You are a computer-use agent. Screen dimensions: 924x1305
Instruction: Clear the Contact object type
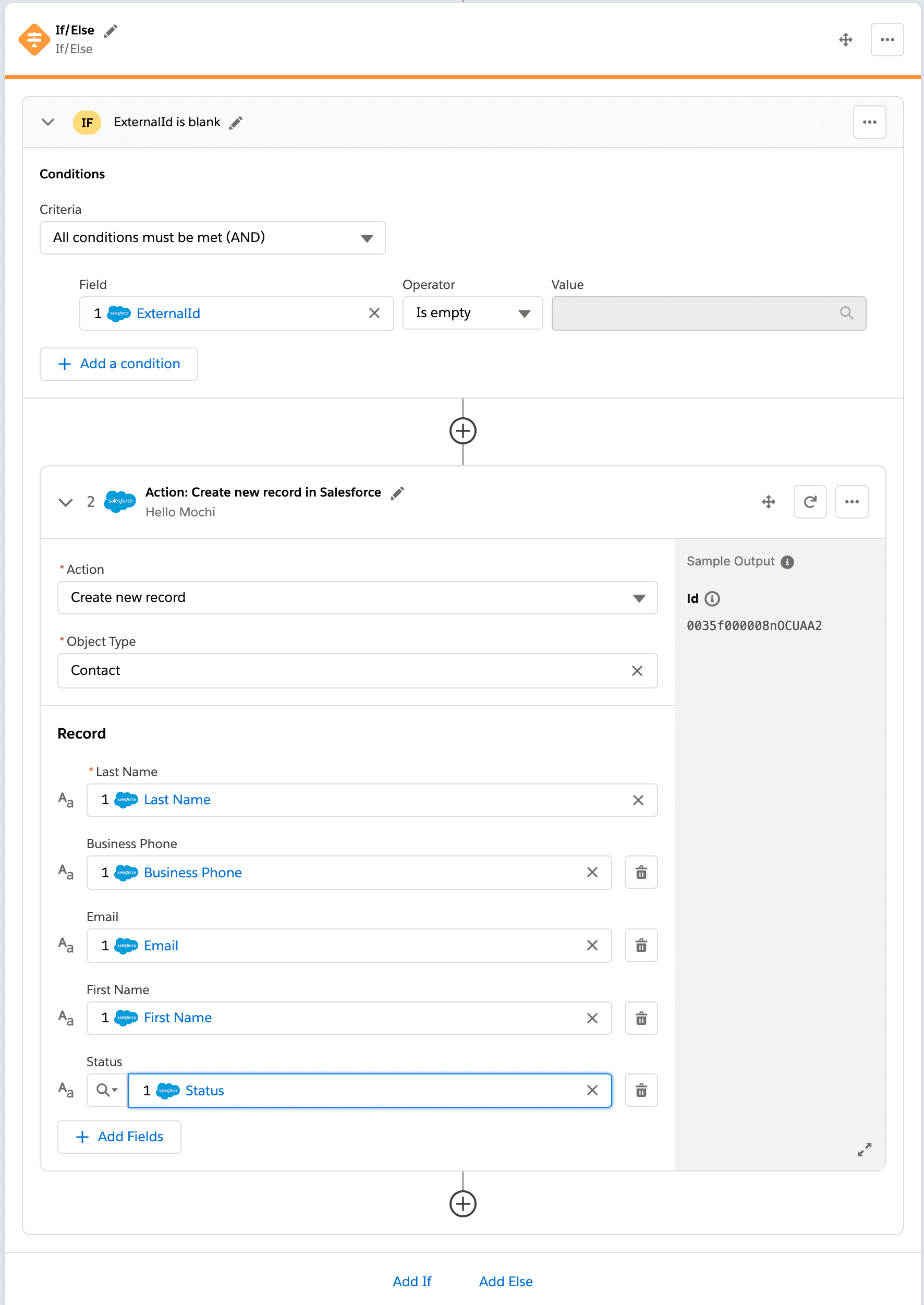[638, 670]
